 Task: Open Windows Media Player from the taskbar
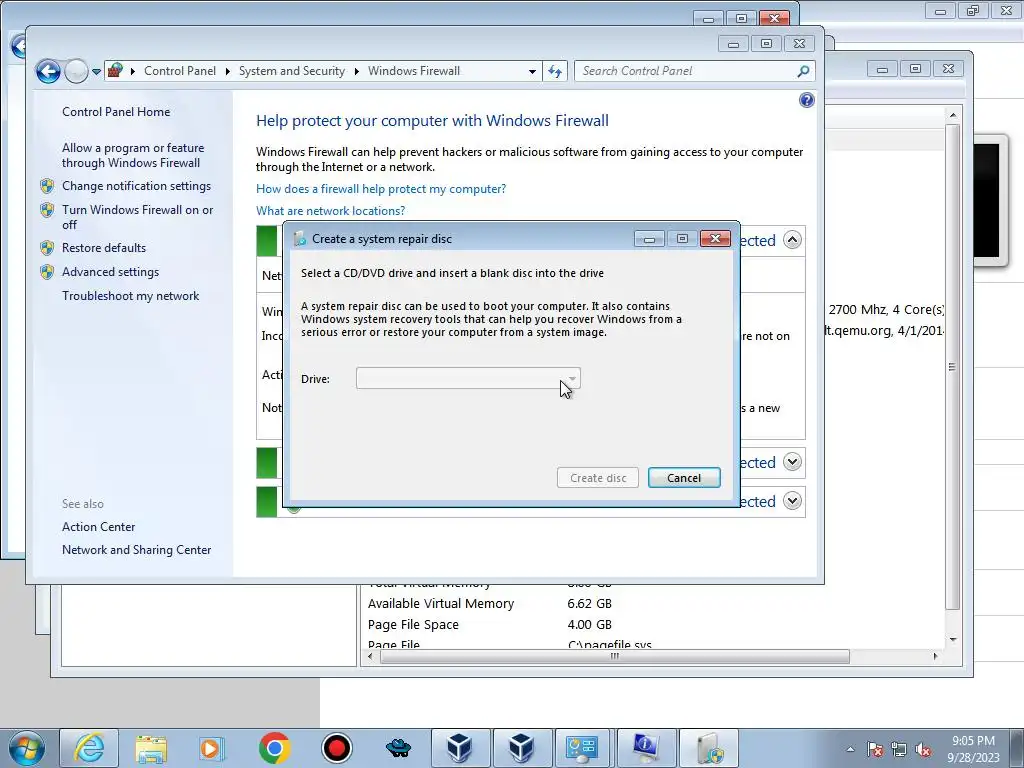click(212, 748)
